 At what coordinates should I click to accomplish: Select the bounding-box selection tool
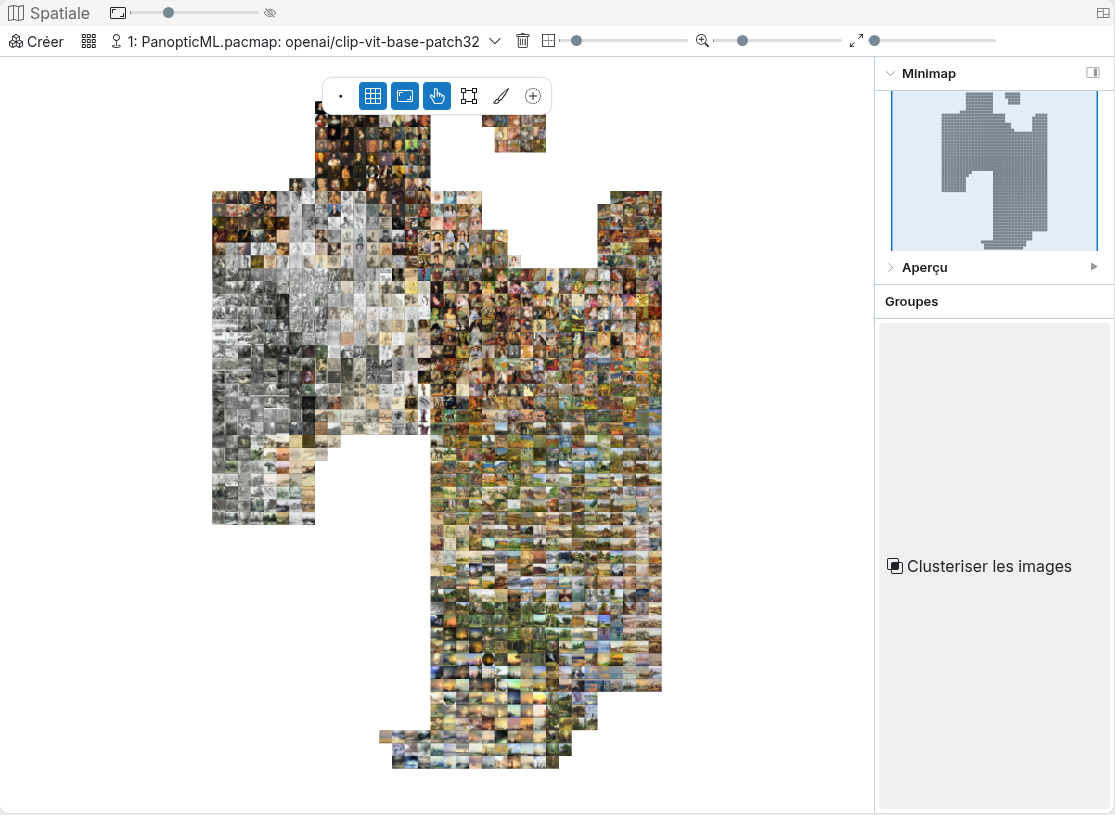tap(469, 96)
